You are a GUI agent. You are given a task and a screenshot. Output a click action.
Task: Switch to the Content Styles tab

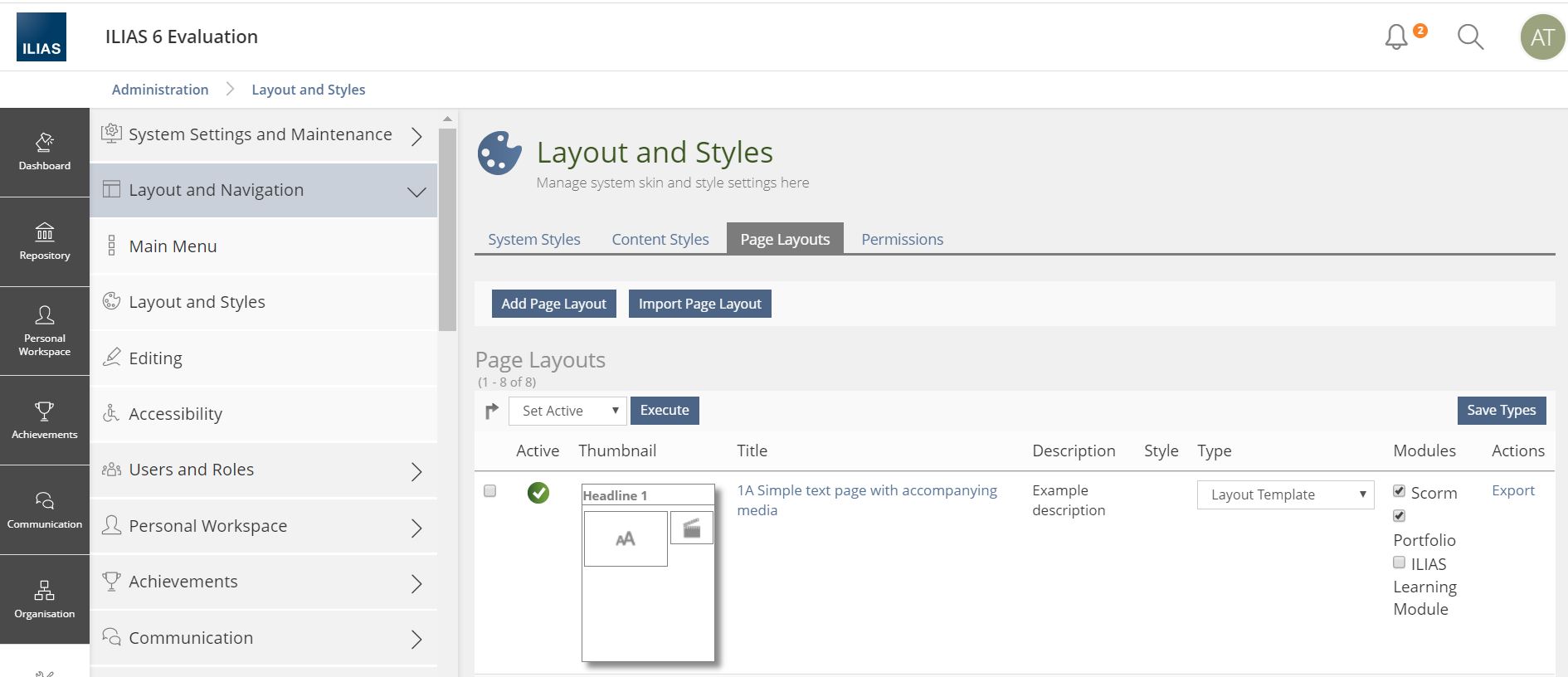[660, 239]
